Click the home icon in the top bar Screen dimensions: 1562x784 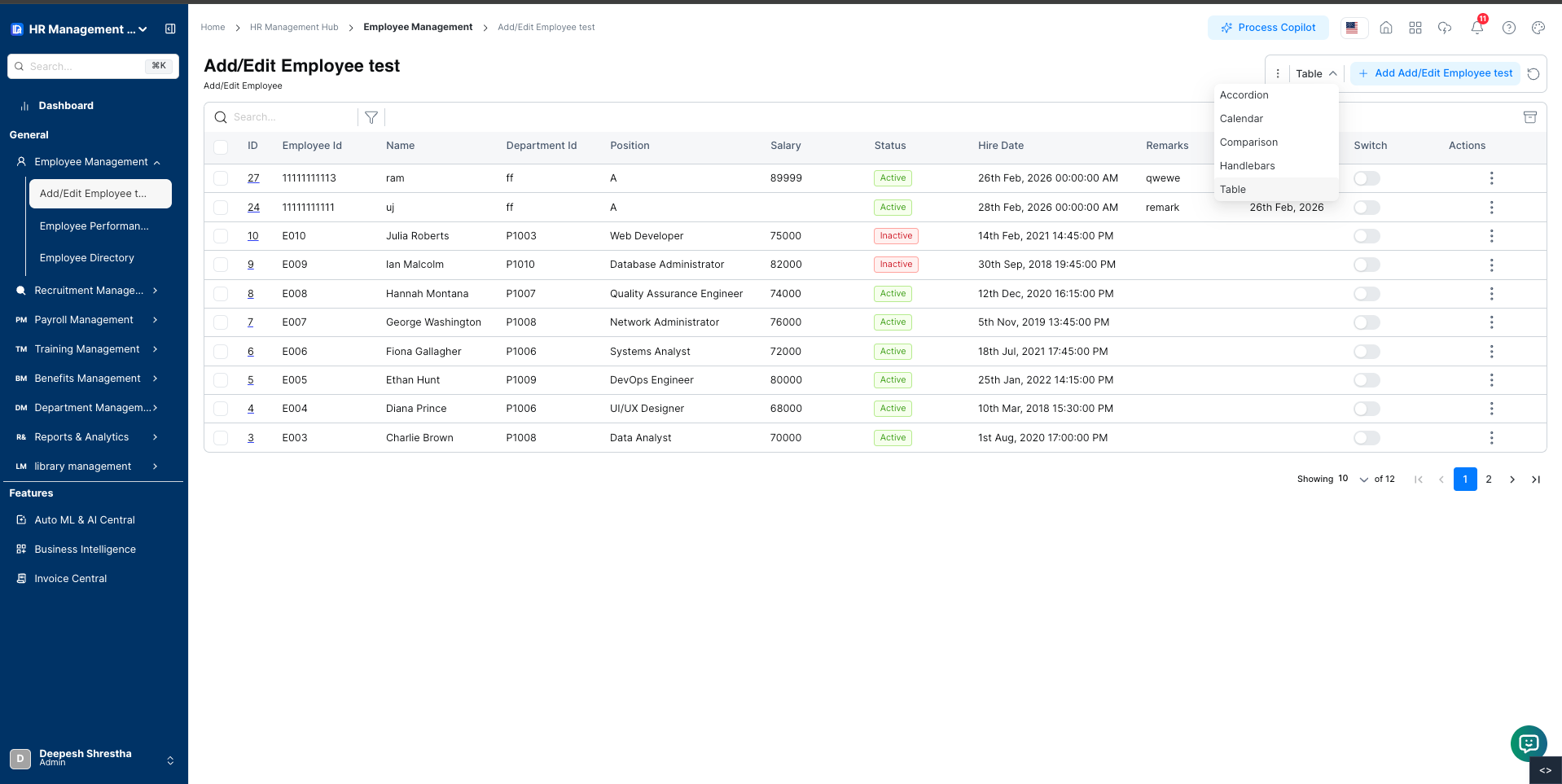[1386, 28]
